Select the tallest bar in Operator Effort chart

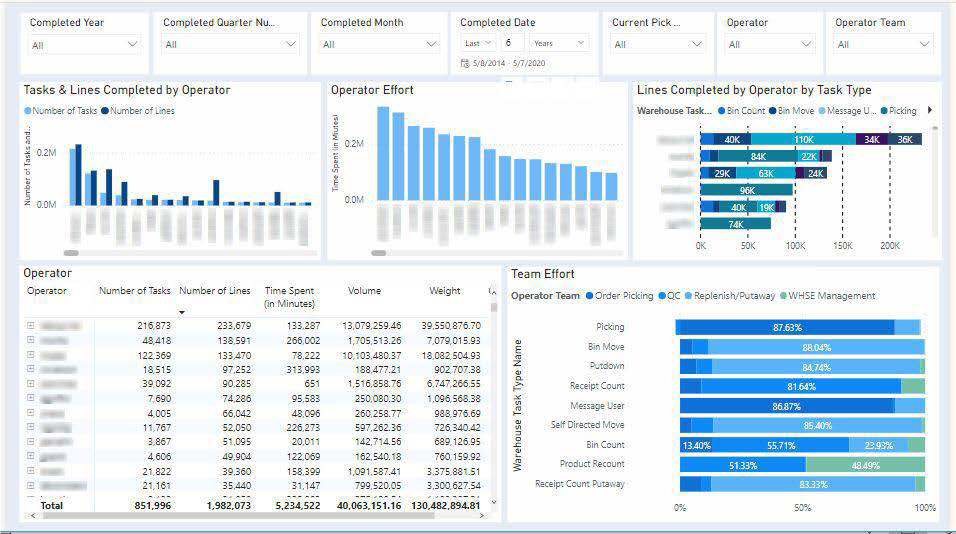[x=383, y=154]
